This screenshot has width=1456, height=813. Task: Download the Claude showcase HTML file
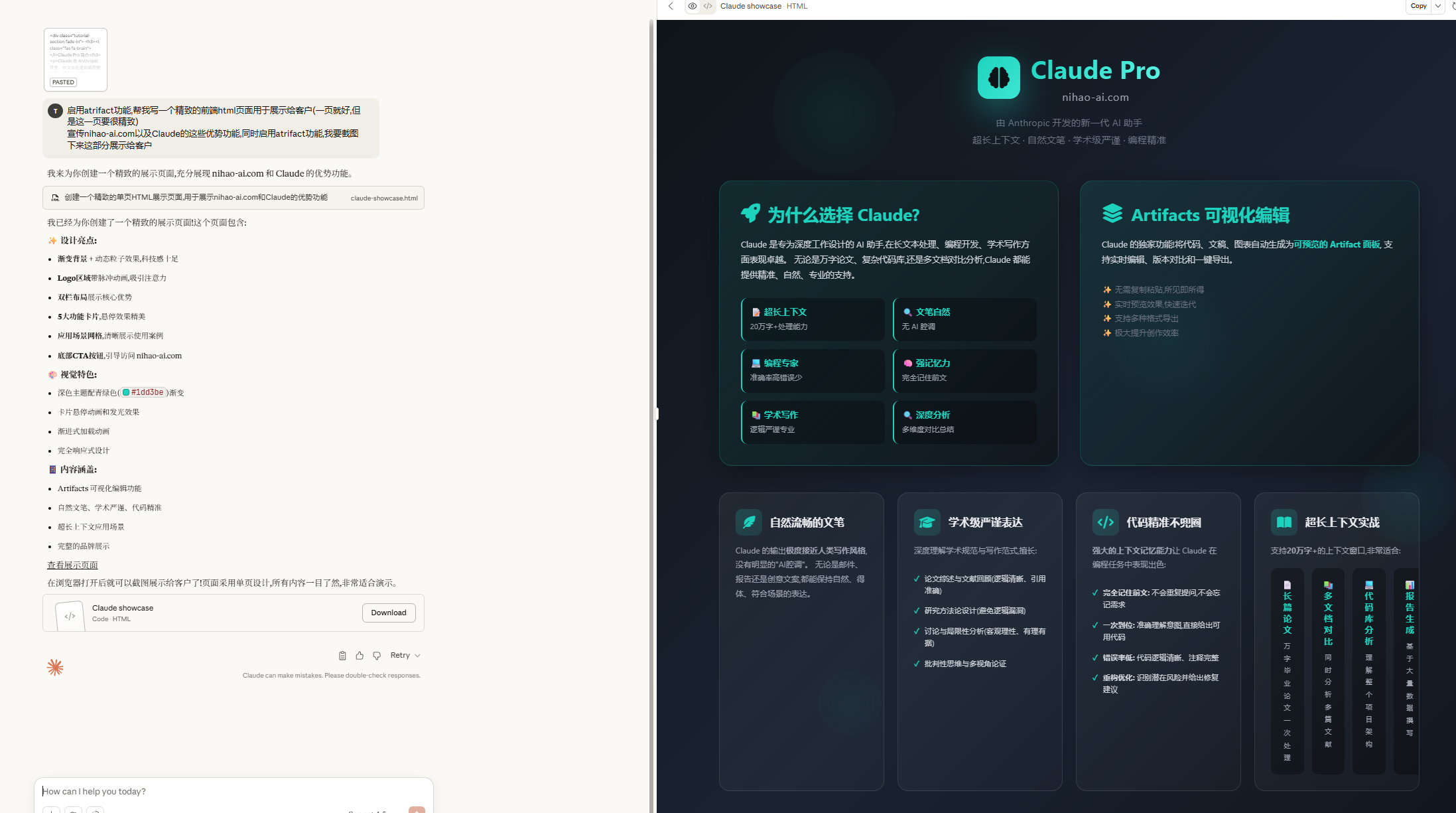389,613
